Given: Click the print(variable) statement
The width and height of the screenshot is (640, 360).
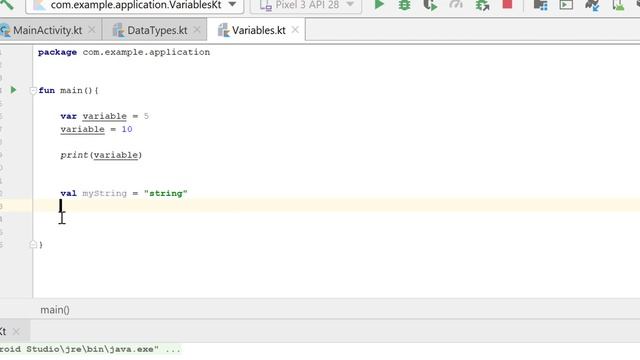Looking at the screenshot, I should coord(101,155).
